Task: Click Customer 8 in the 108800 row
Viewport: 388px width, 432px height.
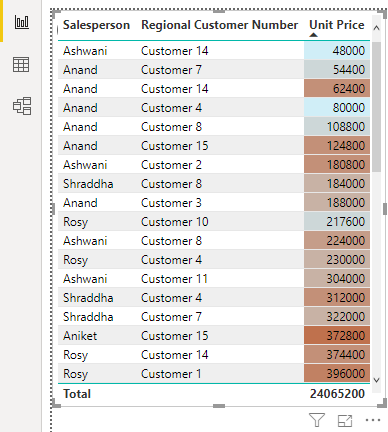Action: click(x=171, y=127)
